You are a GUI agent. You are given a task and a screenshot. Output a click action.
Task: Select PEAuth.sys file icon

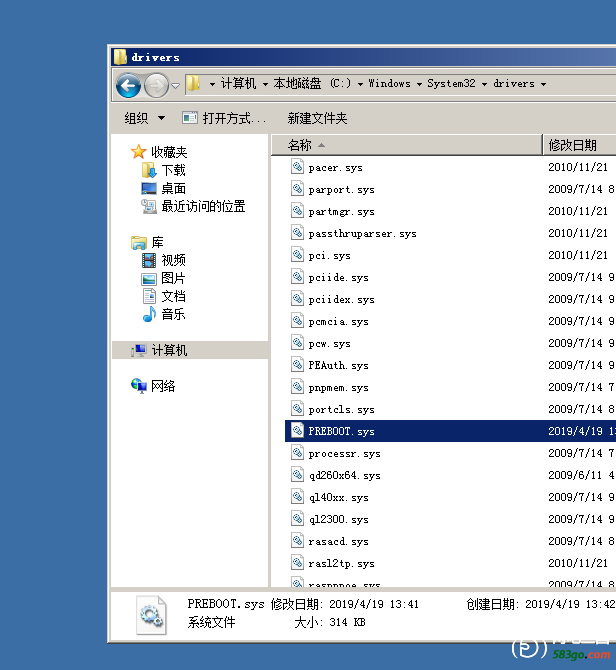(x=297, y=364)
